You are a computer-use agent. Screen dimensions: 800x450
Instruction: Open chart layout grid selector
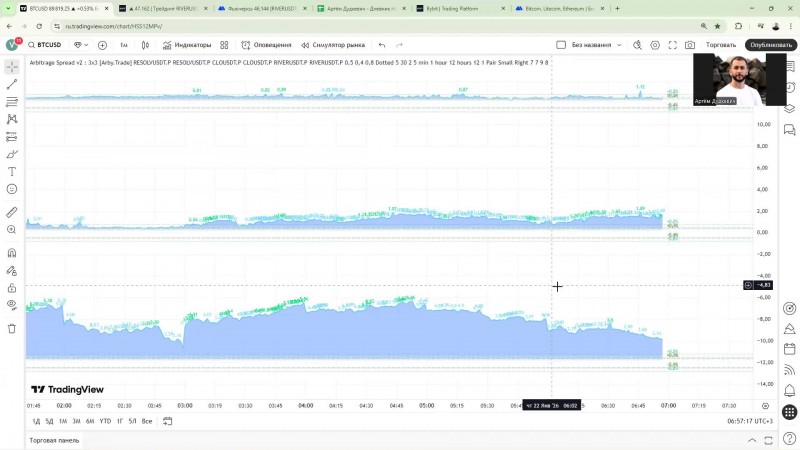[x=561, y=45]
